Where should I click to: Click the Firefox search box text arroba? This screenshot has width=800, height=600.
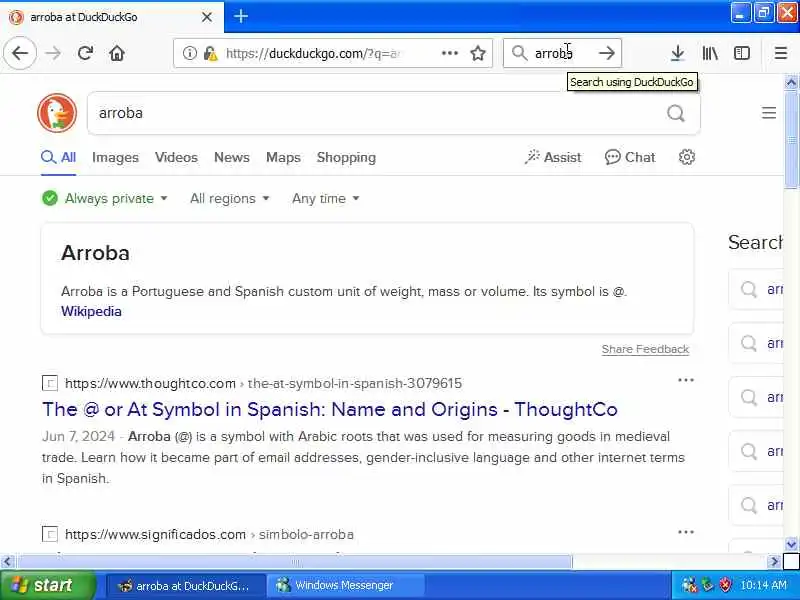[x=554, y=53]
